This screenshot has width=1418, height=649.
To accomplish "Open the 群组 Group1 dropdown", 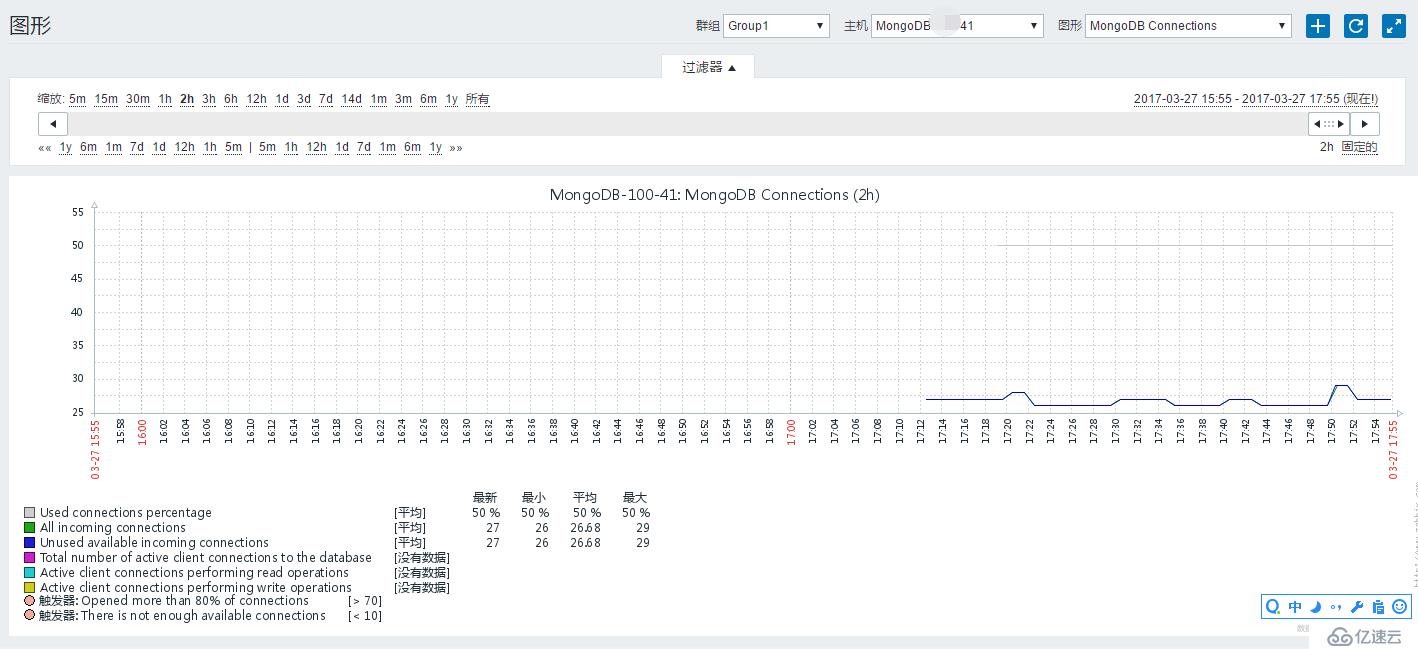I will point(776,26).
